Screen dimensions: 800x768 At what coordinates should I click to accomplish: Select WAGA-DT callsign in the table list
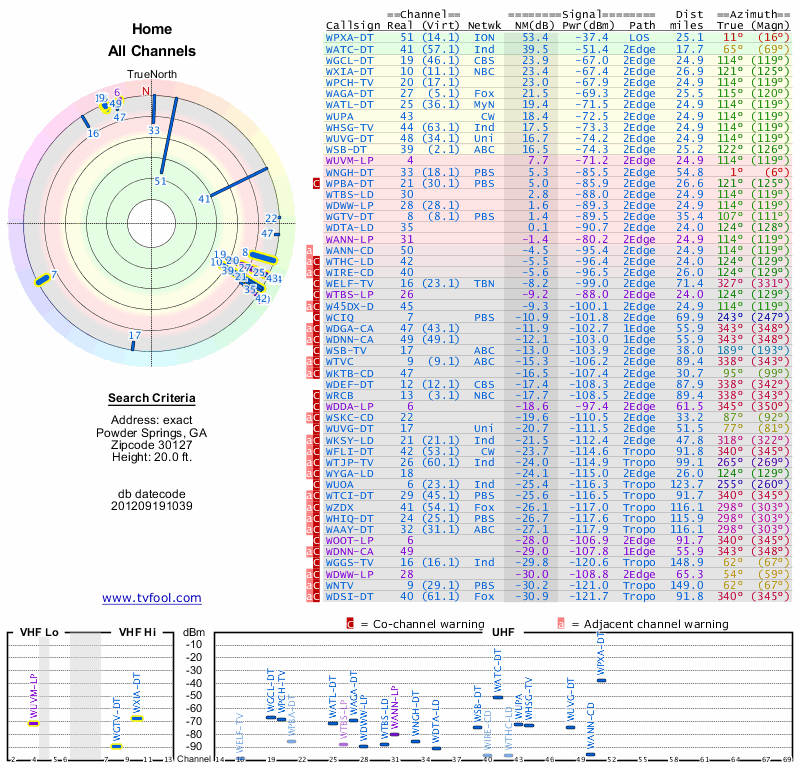pyautogui.click(x=349, y=93)
